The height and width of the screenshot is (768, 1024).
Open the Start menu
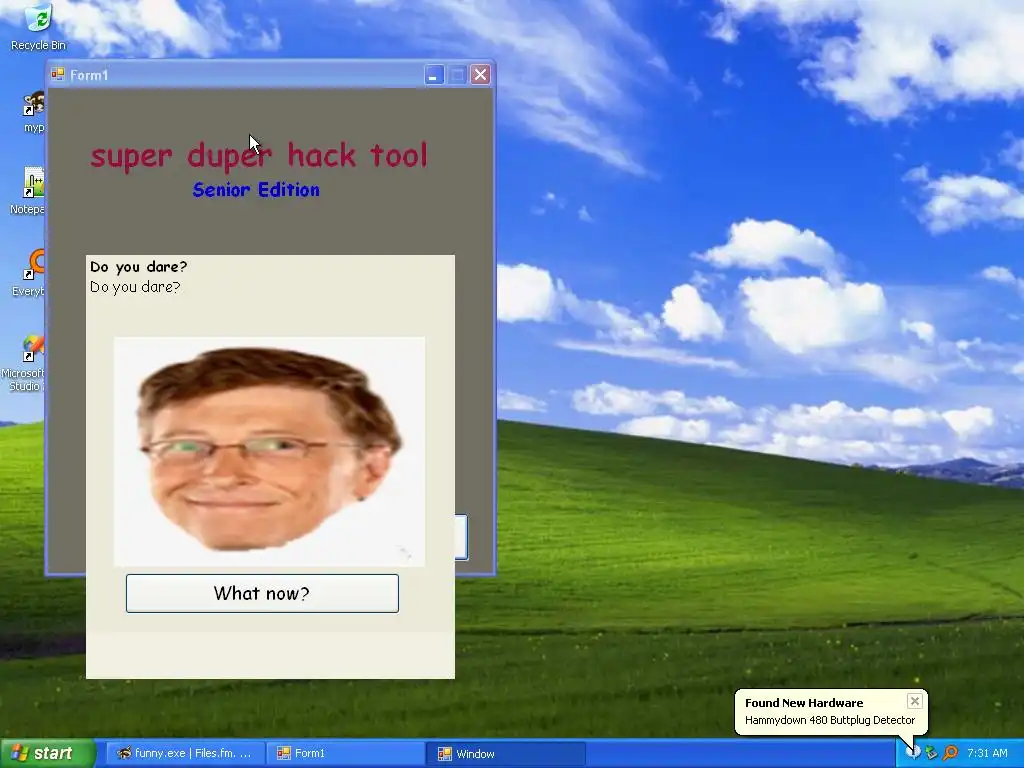48,753
